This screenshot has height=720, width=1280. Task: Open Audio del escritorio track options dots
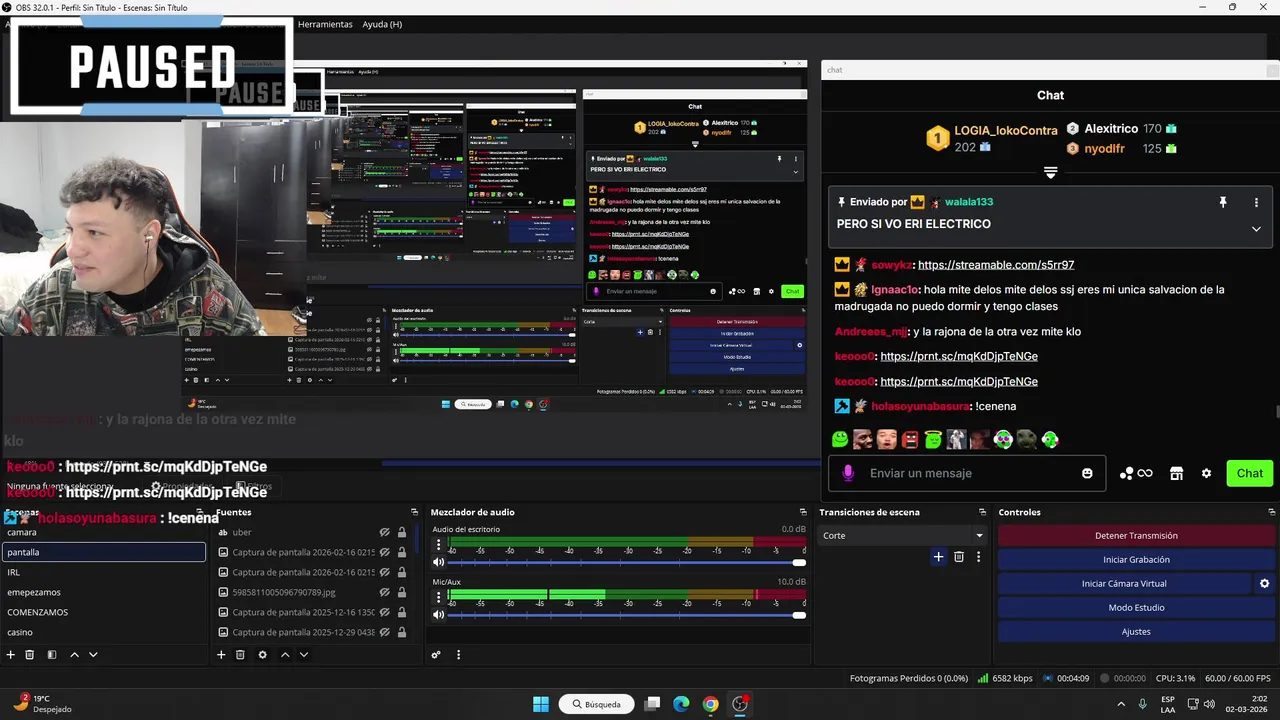(x=438, y=546)
